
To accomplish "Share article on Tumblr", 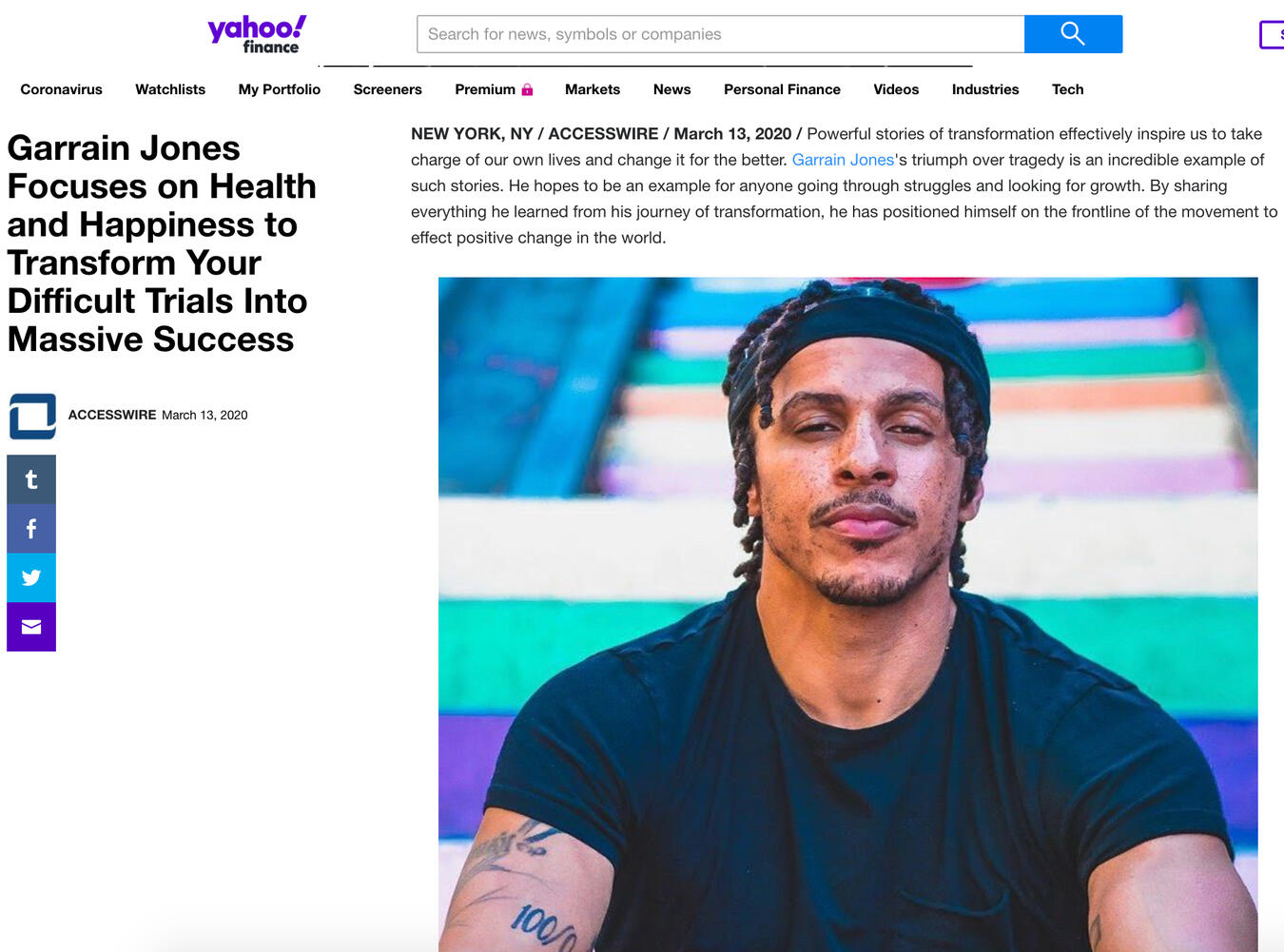I will pyautogui.click(x=31, y=479).
